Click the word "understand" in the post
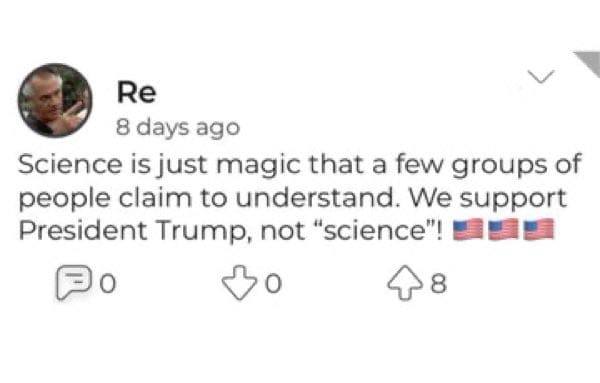 point(315,198)
